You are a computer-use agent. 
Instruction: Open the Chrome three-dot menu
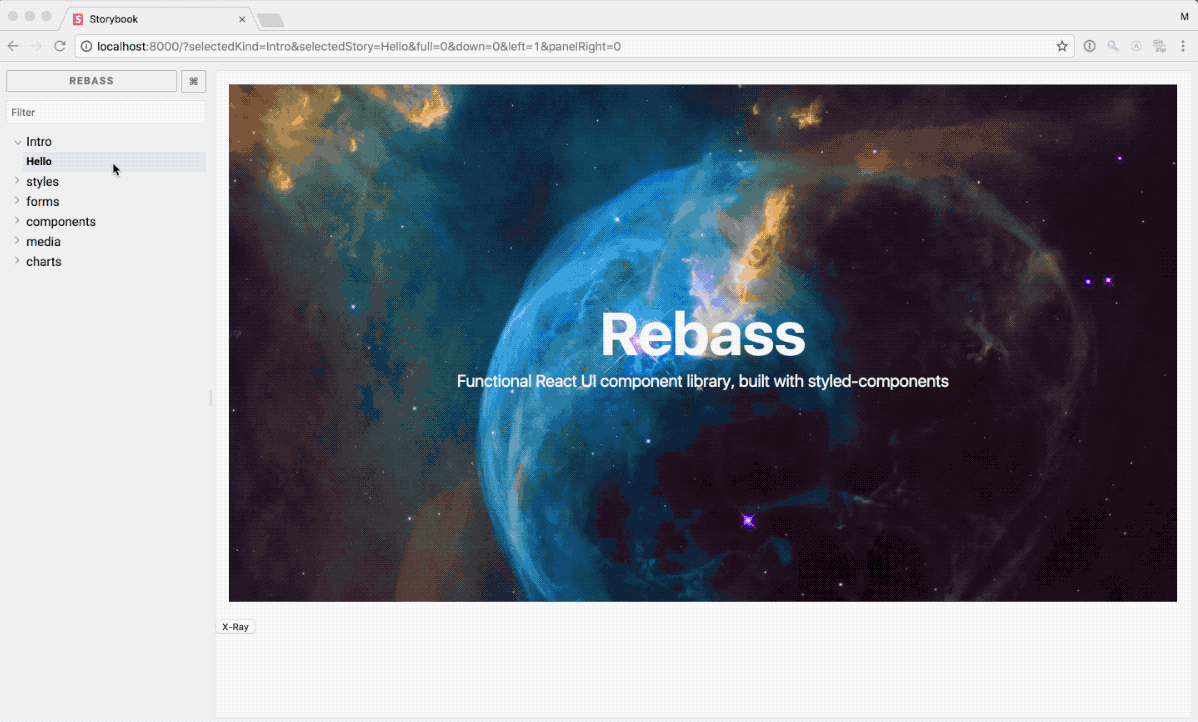1183,47
